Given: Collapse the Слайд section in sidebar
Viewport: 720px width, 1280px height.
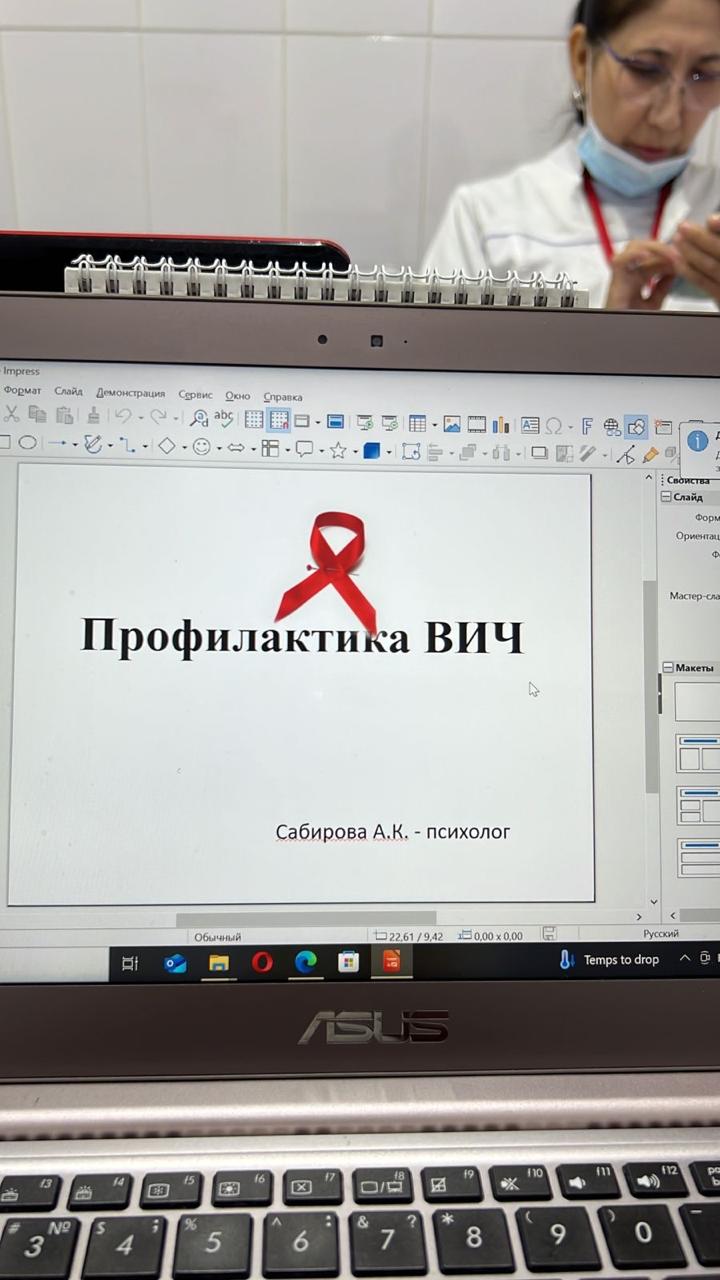Looking at the screenshot, I should coord(667,497).
